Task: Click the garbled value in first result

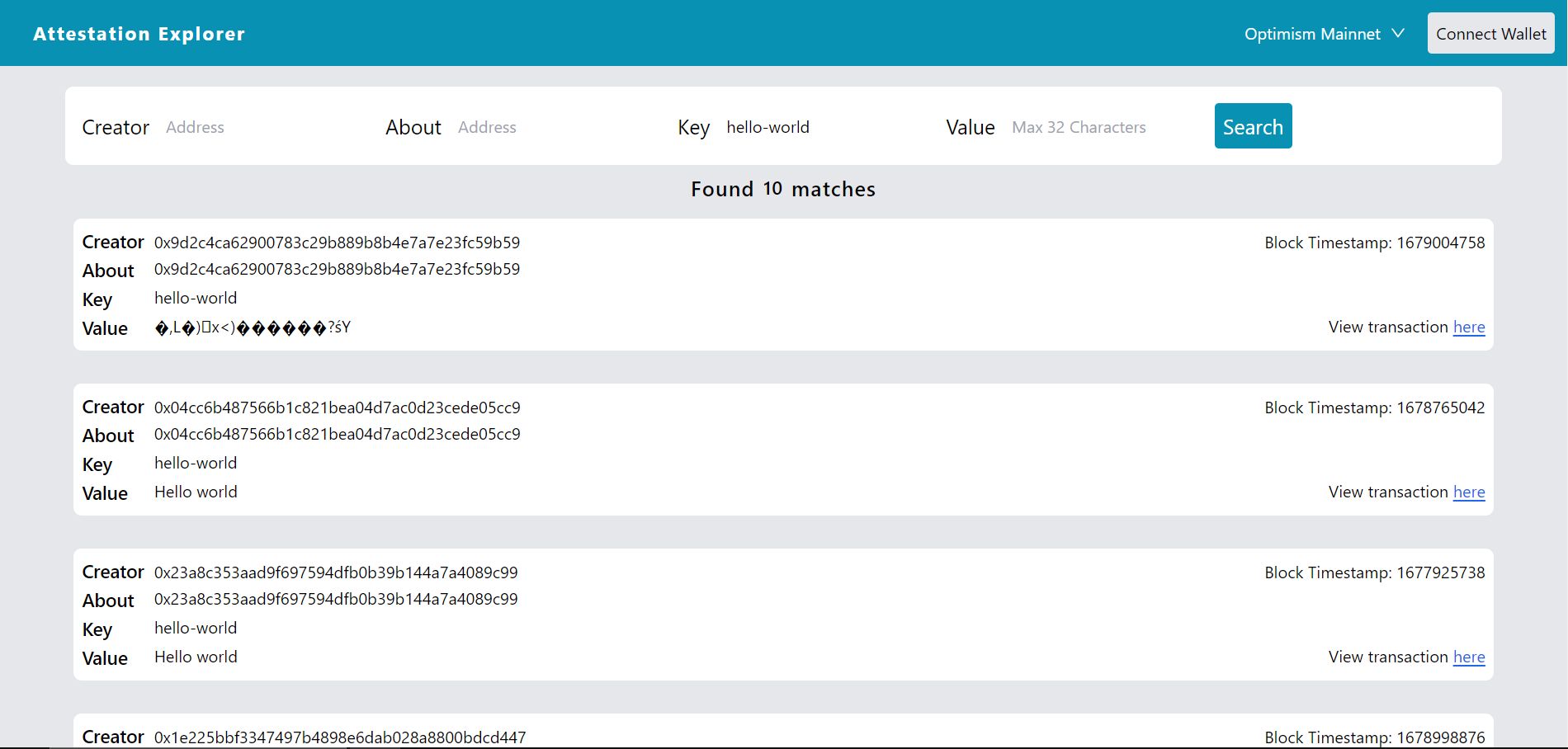Action: tap(253, 327)
